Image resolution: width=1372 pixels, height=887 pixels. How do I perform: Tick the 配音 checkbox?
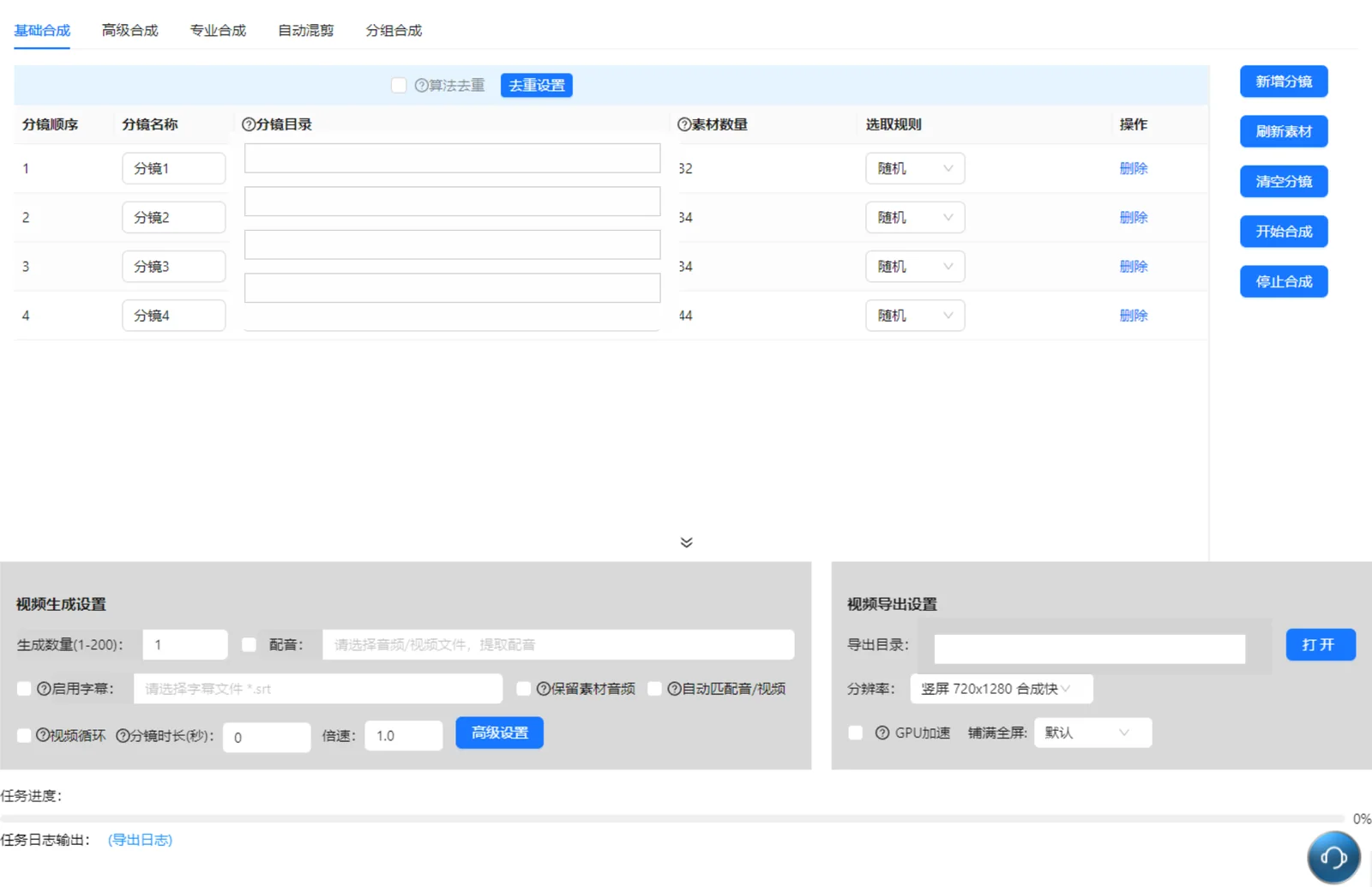249,645
